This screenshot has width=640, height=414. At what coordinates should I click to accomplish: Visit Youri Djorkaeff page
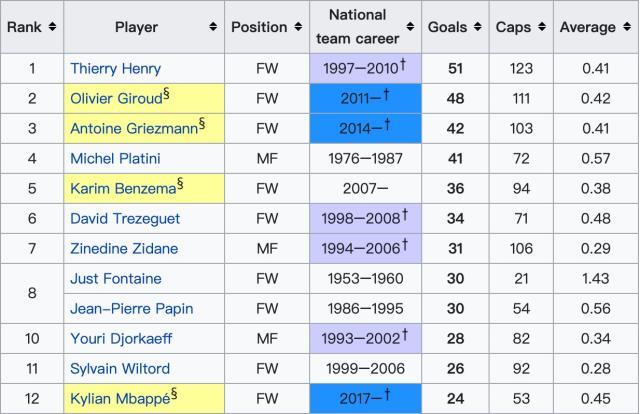[117, 339]
